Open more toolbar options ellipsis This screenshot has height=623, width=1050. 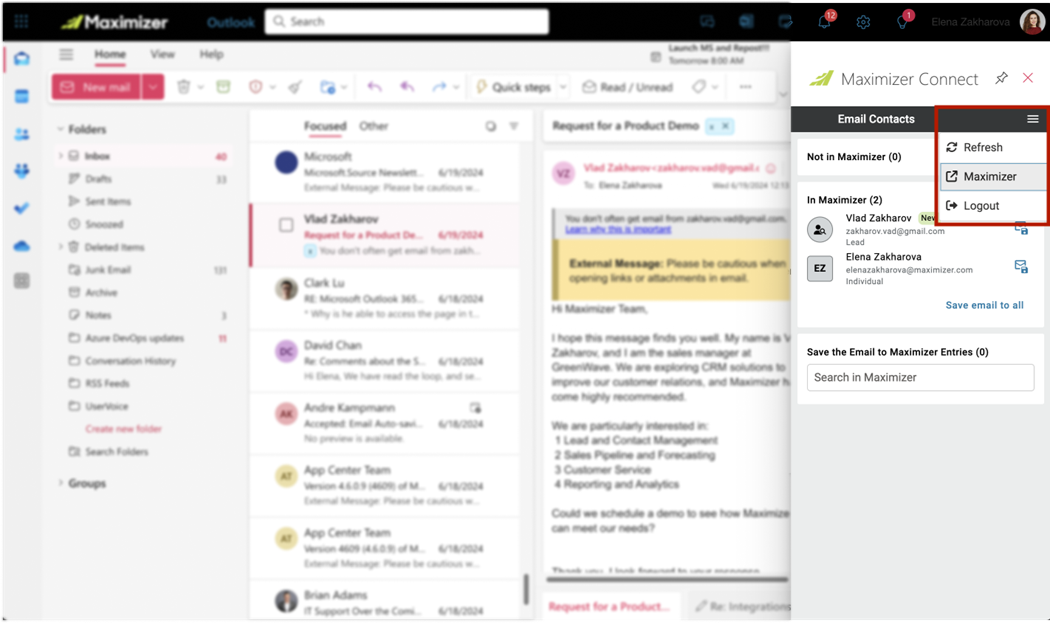click(745, 87)
